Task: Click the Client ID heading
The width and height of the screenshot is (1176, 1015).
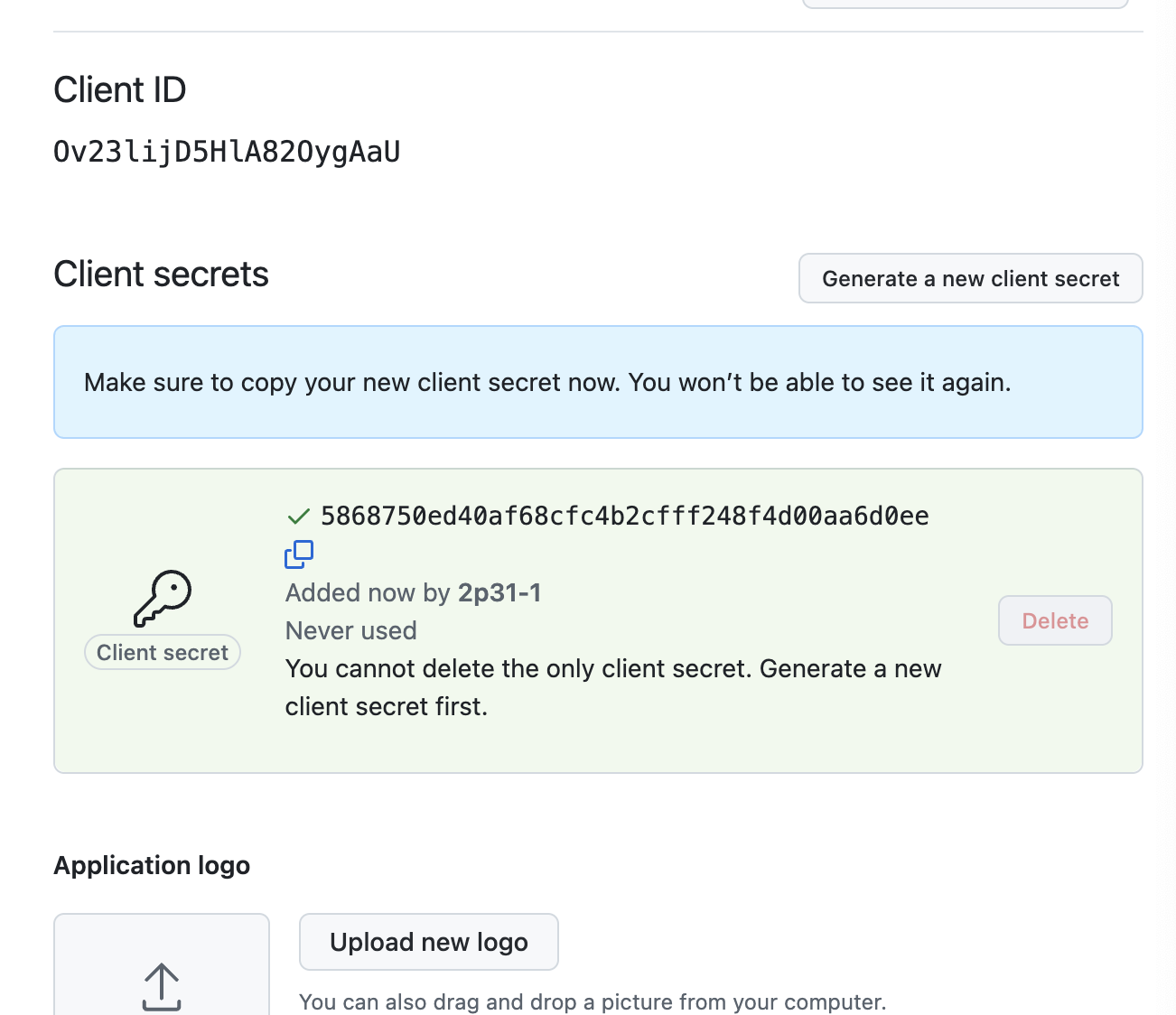Action: (120, 90)
